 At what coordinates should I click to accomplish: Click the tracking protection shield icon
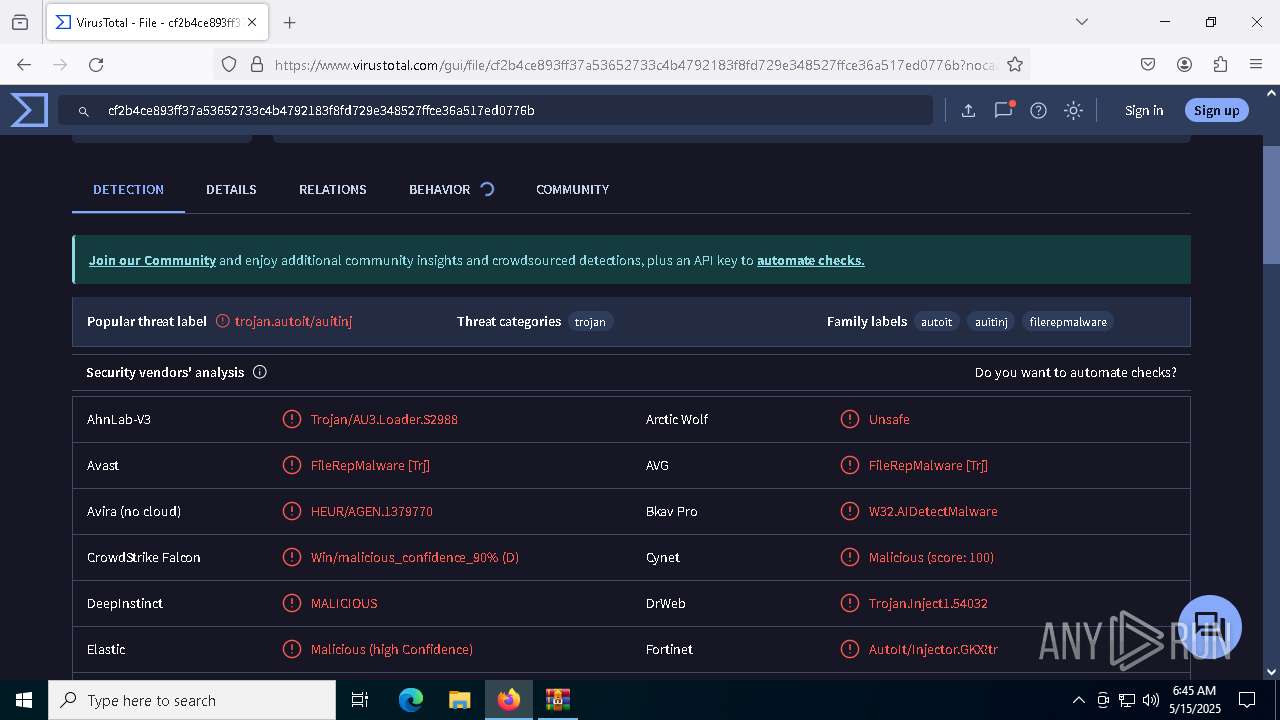tap(229, 64)
